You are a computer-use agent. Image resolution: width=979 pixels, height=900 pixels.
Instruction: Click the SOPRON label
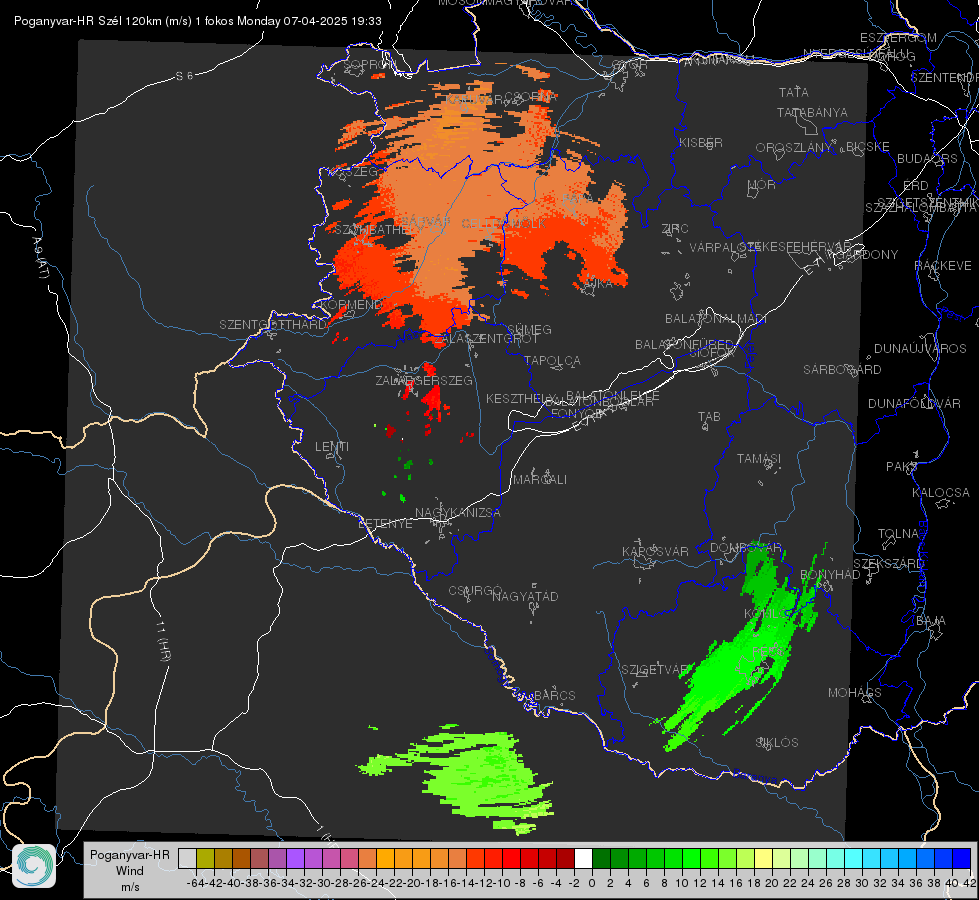368,64
